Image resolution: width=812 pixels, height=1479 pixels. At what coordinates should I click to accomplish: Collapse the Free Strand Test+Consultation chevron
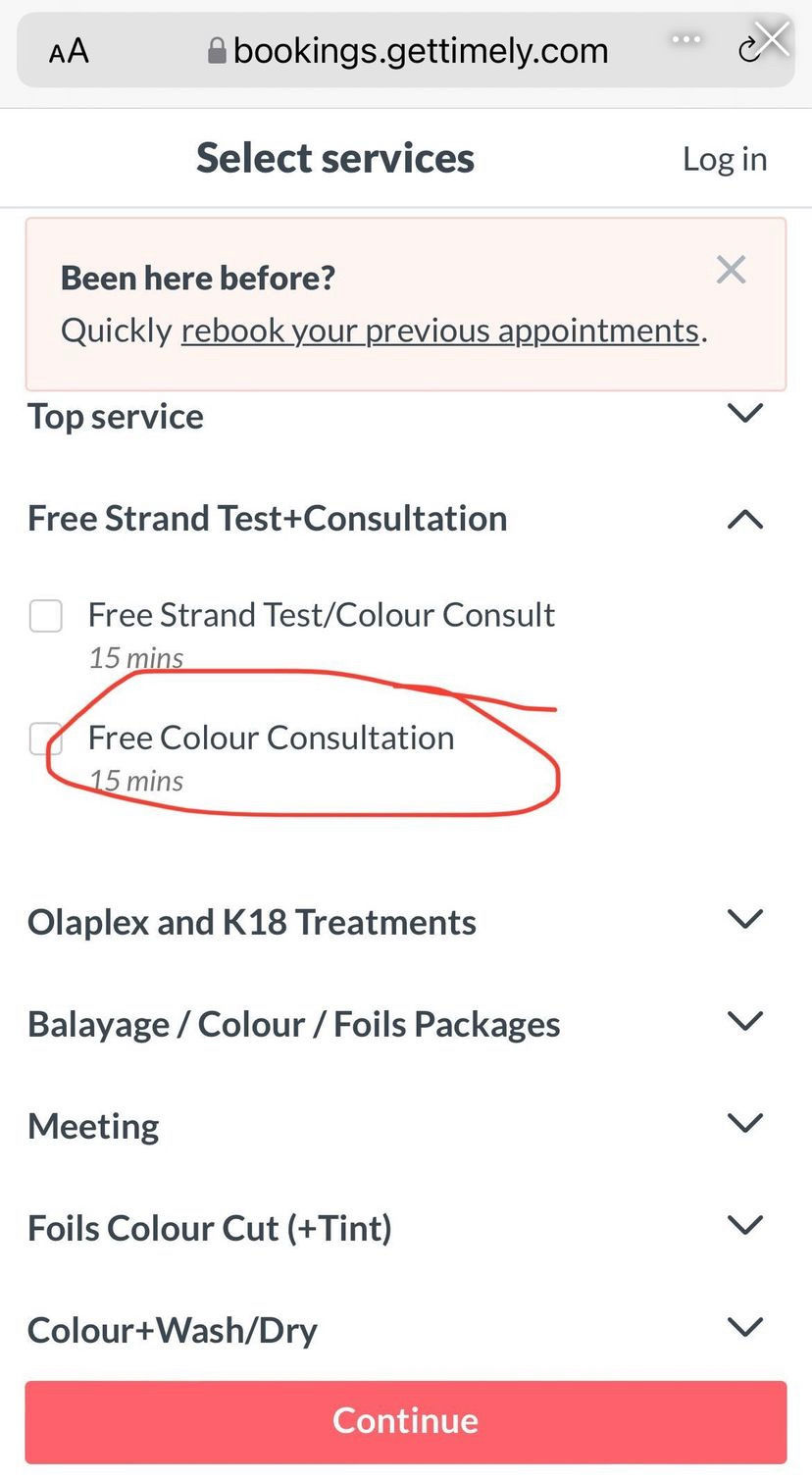tap(745, 519)
